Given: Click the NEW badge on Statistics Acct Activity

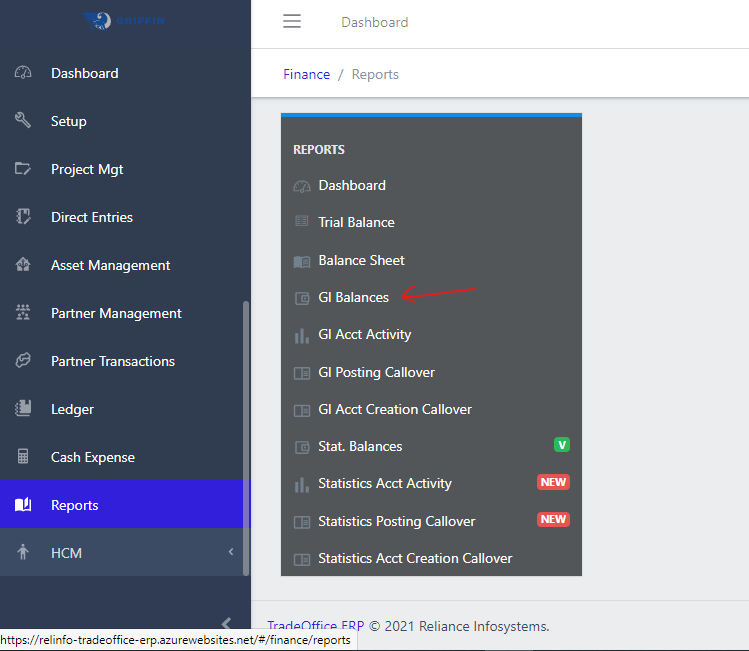Looking at the screenshot, I should pyautogui.click(x=553, y=482).
